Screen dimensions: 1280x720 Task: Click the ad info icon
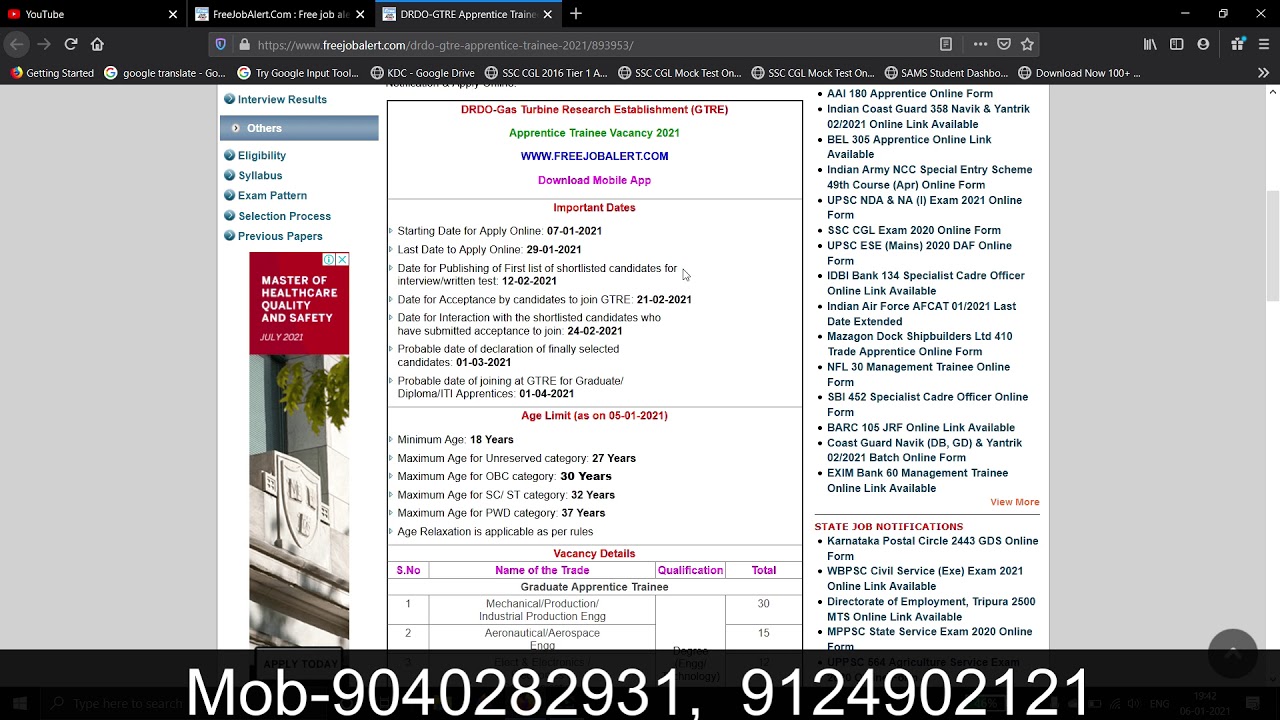click(x=328, y=259)
